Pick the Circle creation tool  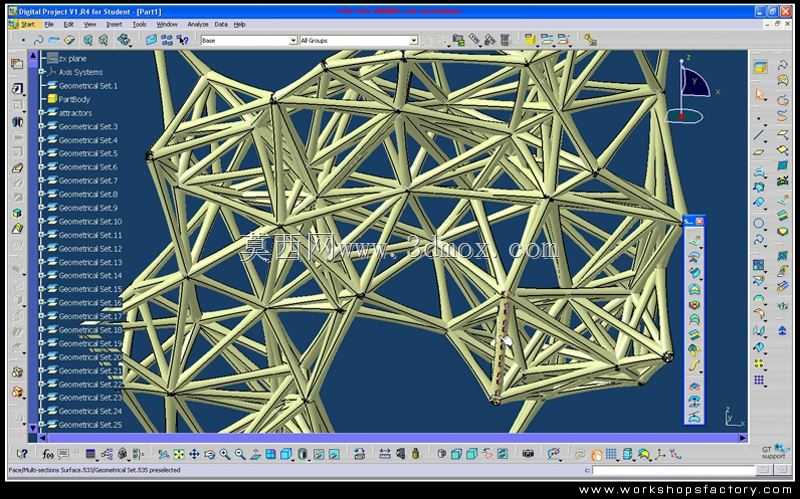coord(759,223)
